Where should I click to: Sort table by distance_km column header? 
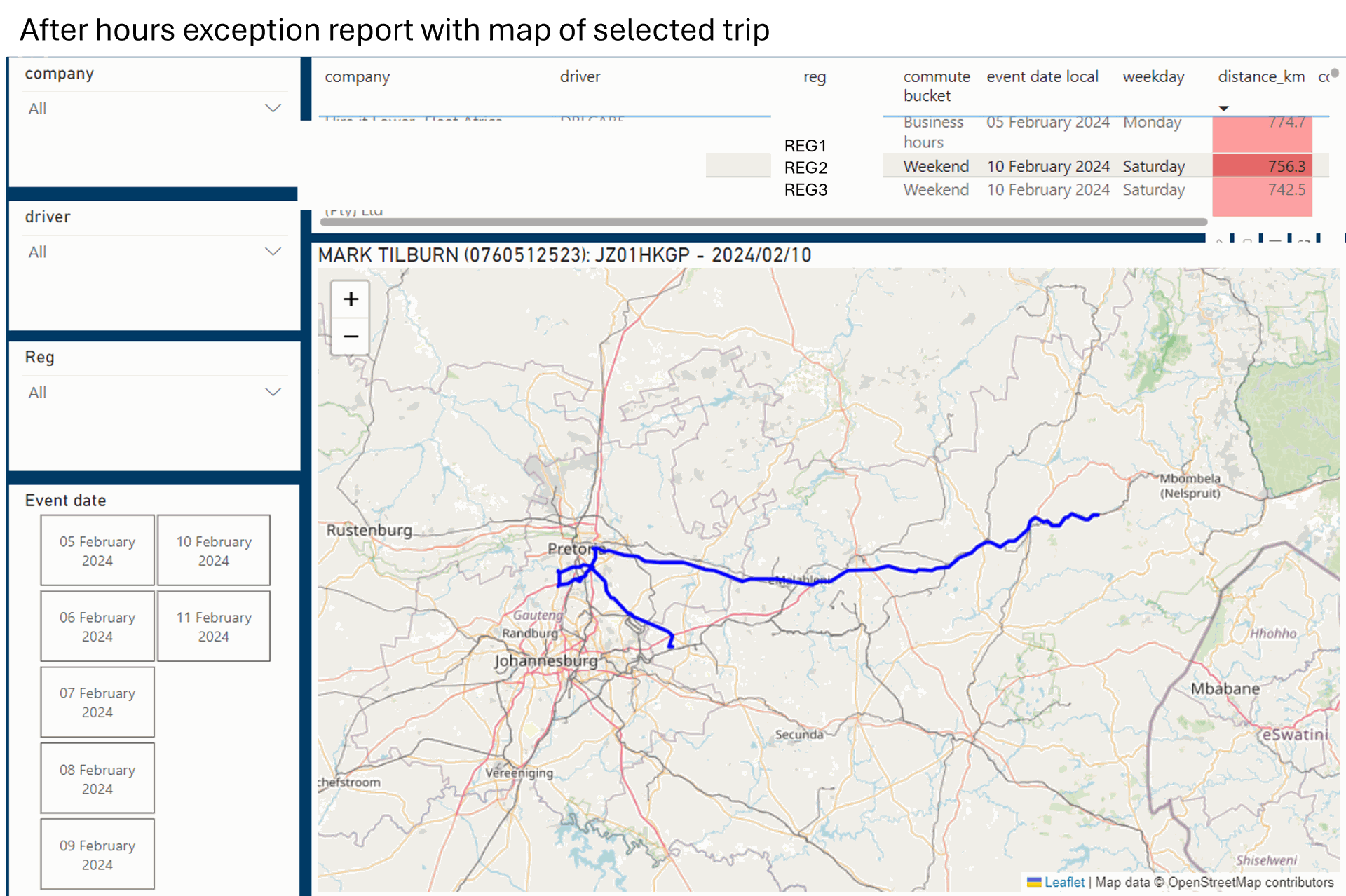(x=1260, y=77)
